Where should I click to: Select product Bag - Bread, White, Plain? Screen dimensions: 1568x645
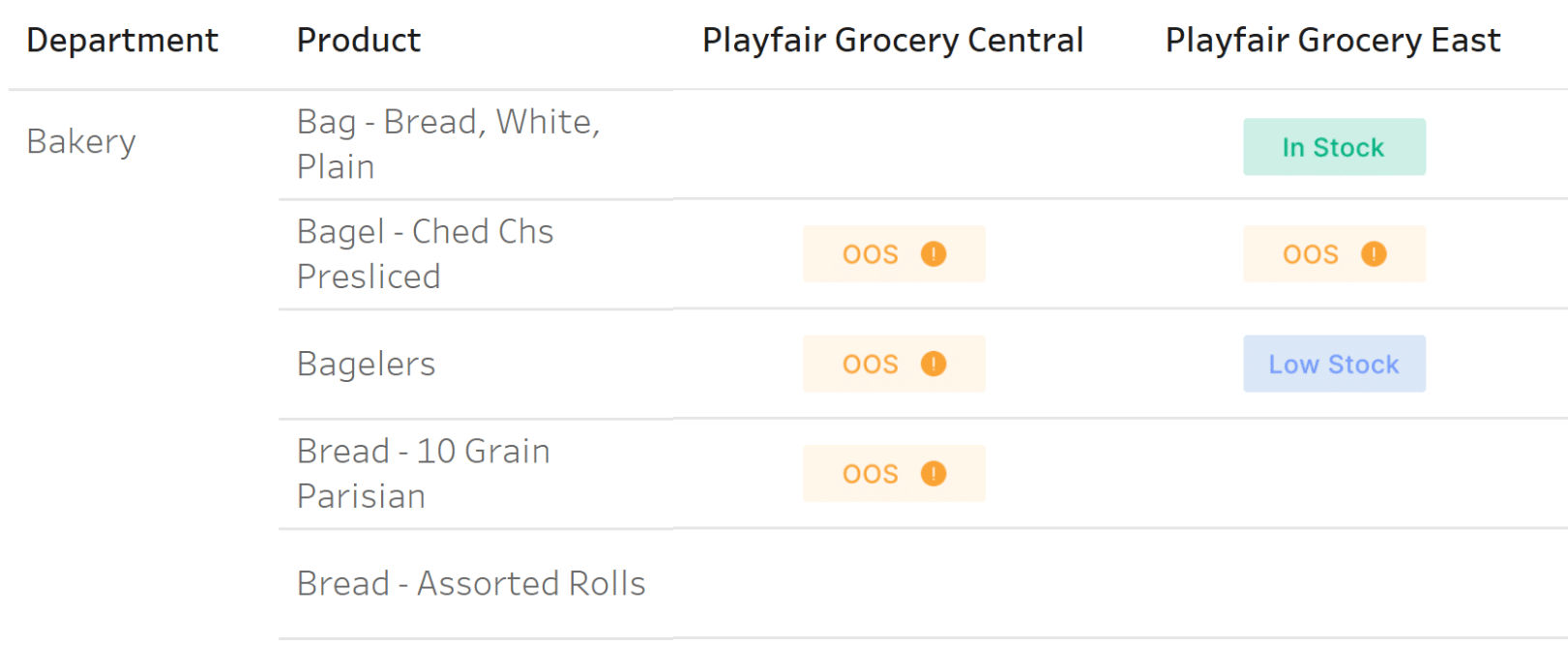click(x=449, y=144)
